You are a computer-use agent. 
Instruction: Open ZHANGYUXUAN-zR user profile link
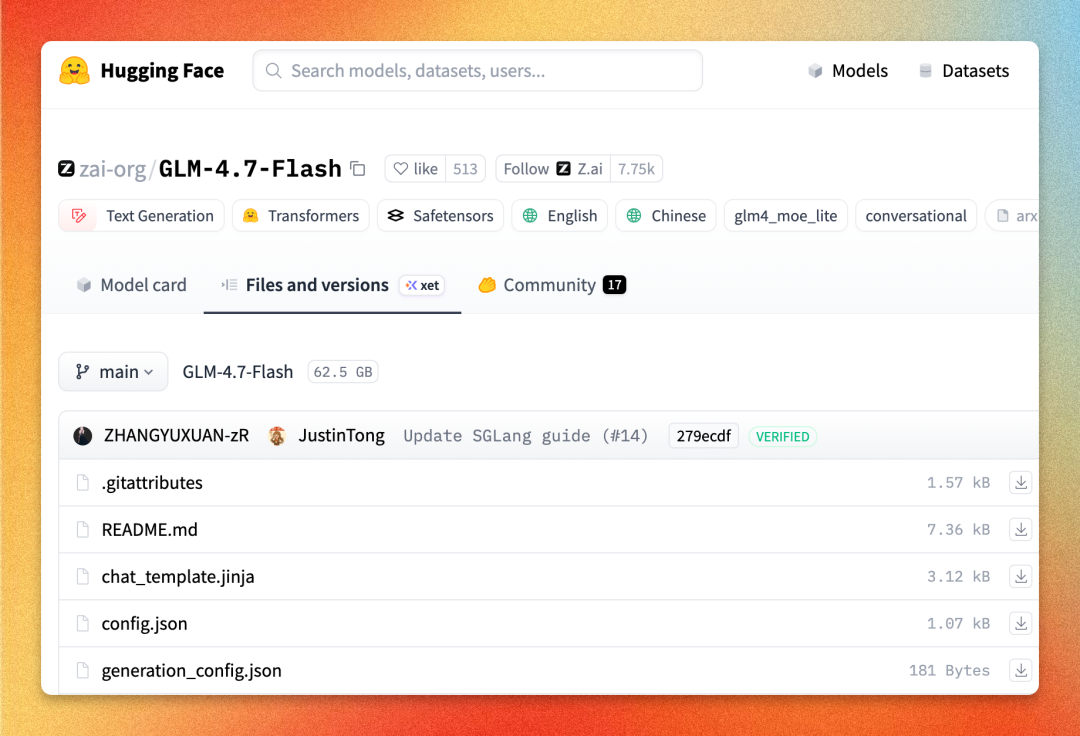[x=176, y=436]
